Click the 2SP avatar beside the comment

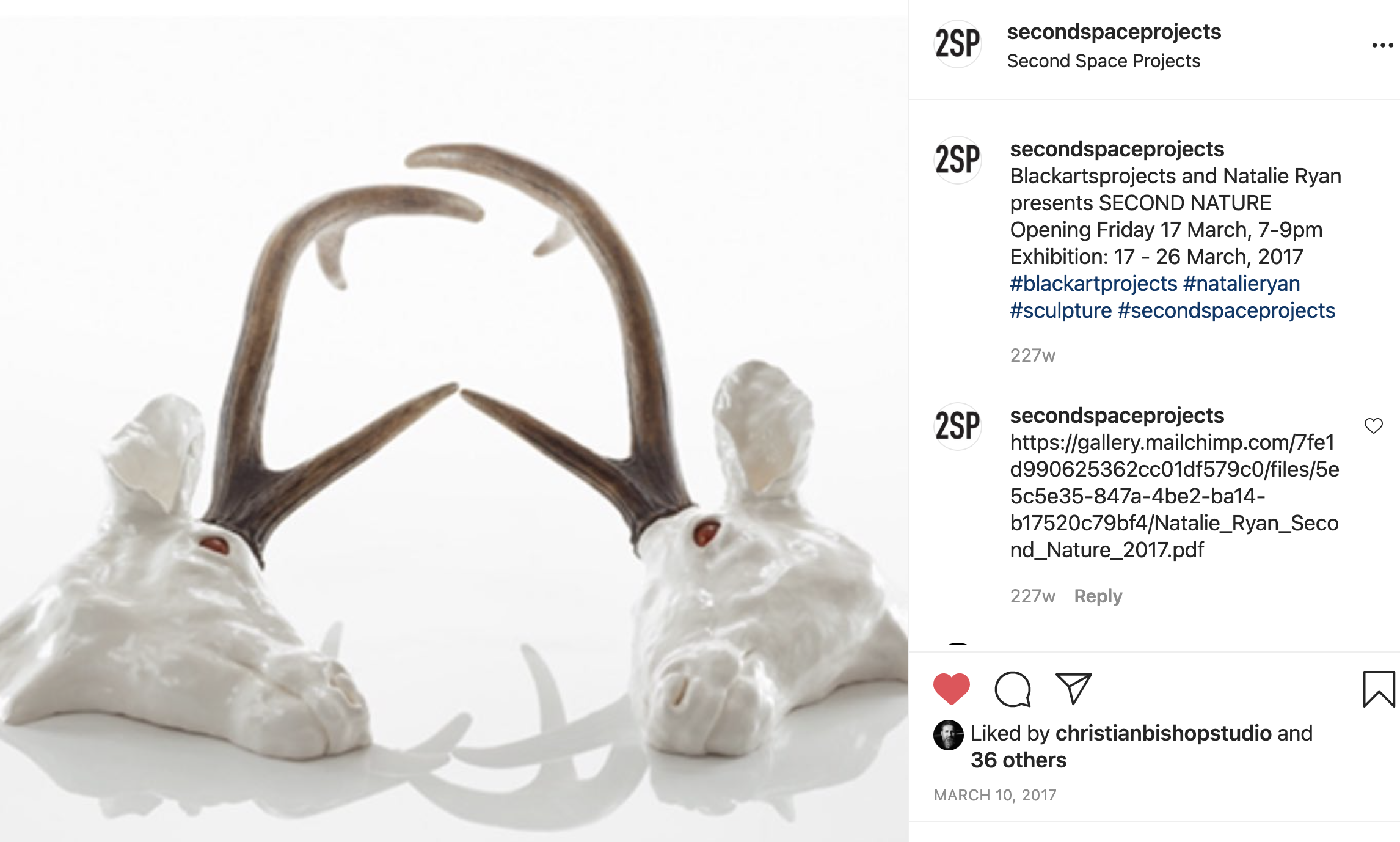coord(958,426)
